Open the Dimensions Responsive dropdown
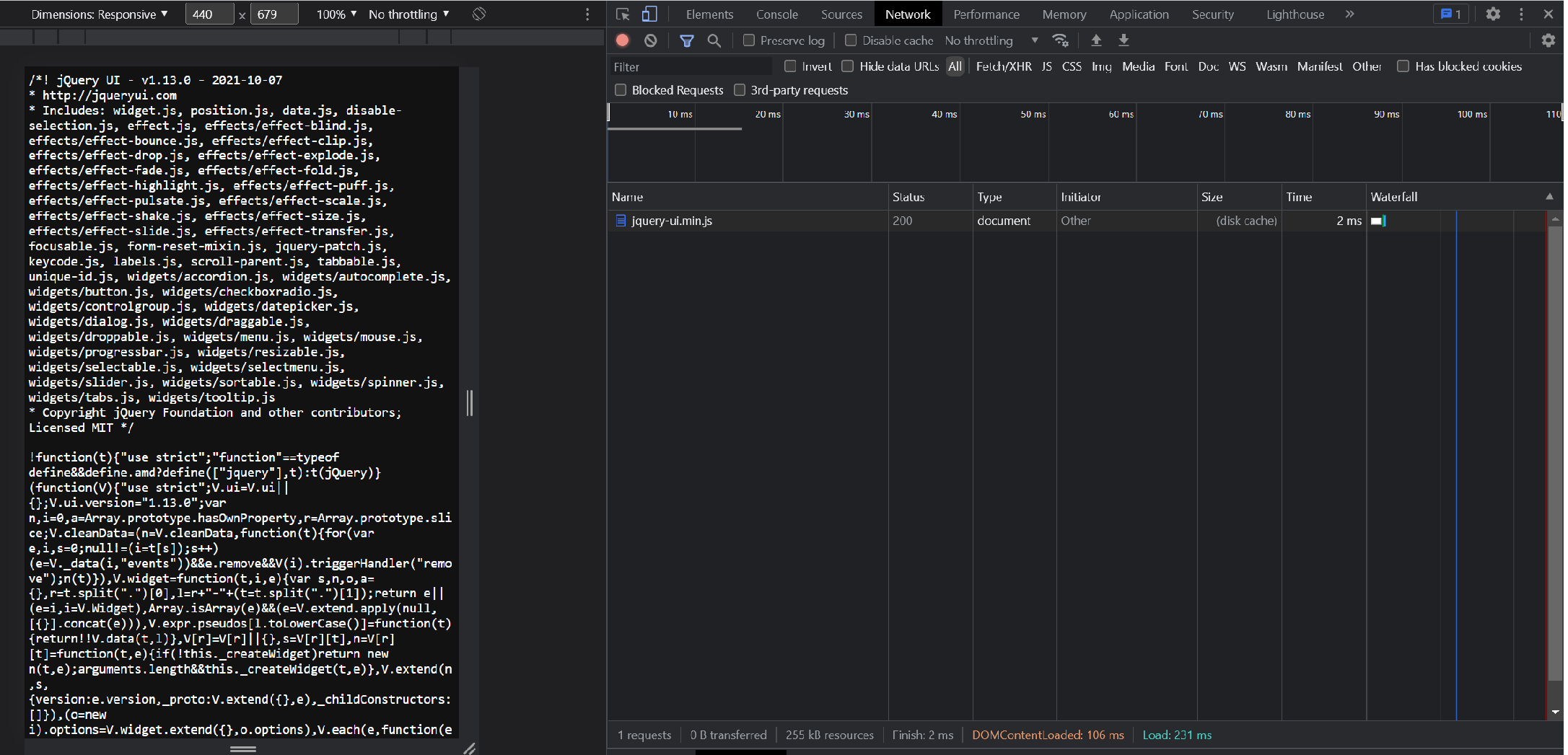Image resolution: width=1568 pixels, height=755 pixels. click(100, 14)
